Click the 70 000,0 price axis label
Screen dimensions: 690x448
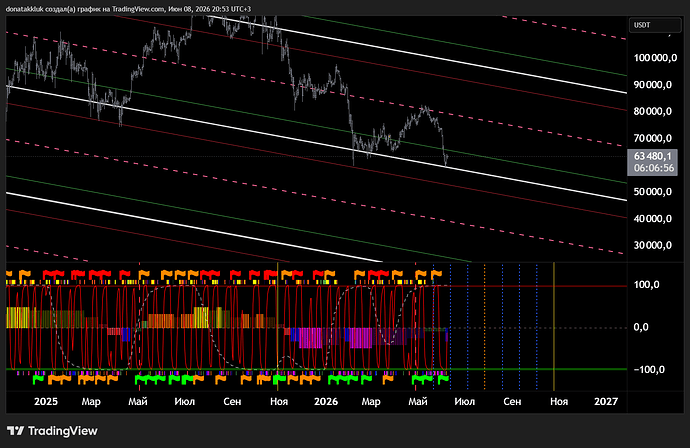point(653,138)
